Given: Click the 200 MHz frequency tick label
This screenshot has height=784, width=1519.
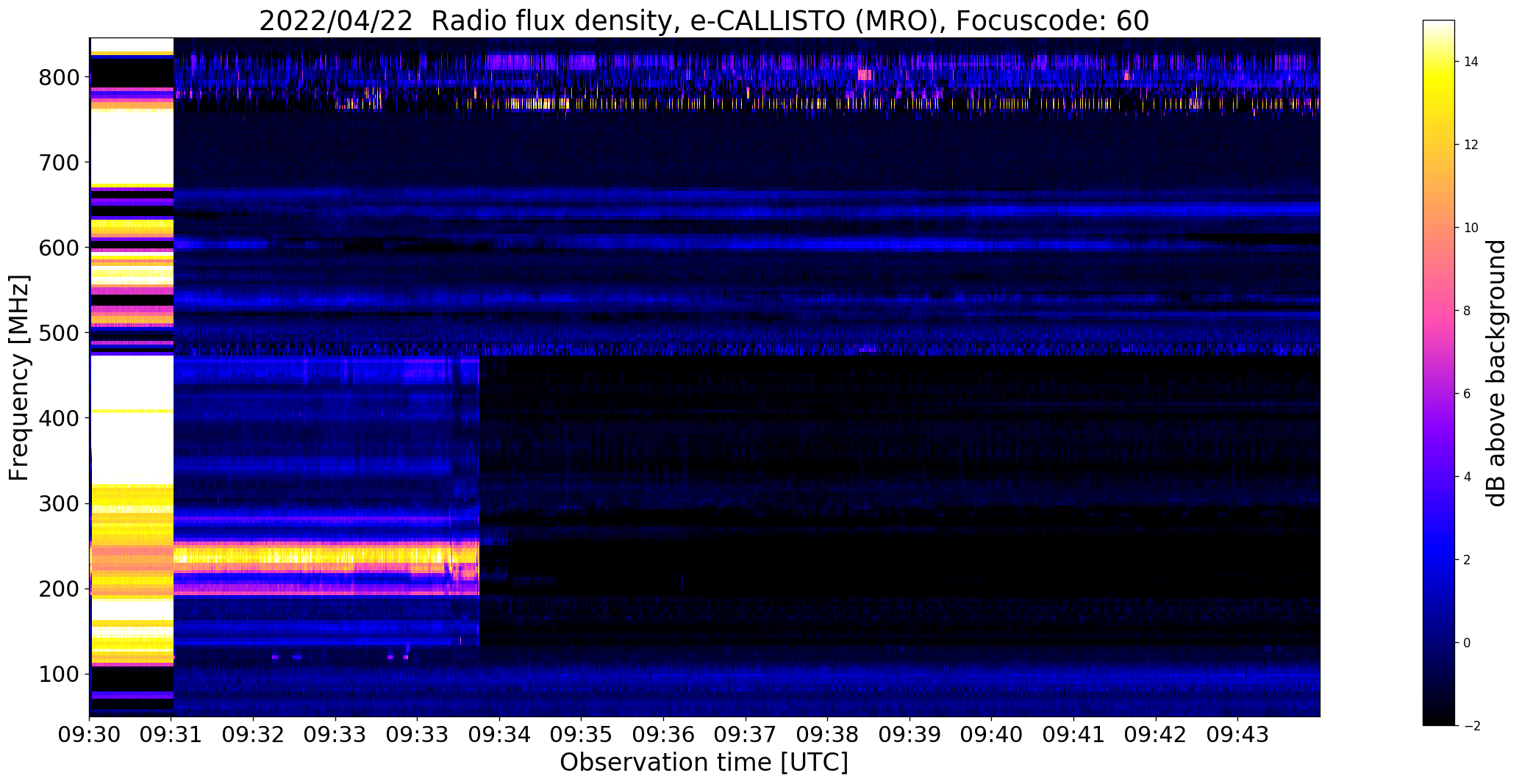Looking at the screenshot, I should click(x=60, y=589).
